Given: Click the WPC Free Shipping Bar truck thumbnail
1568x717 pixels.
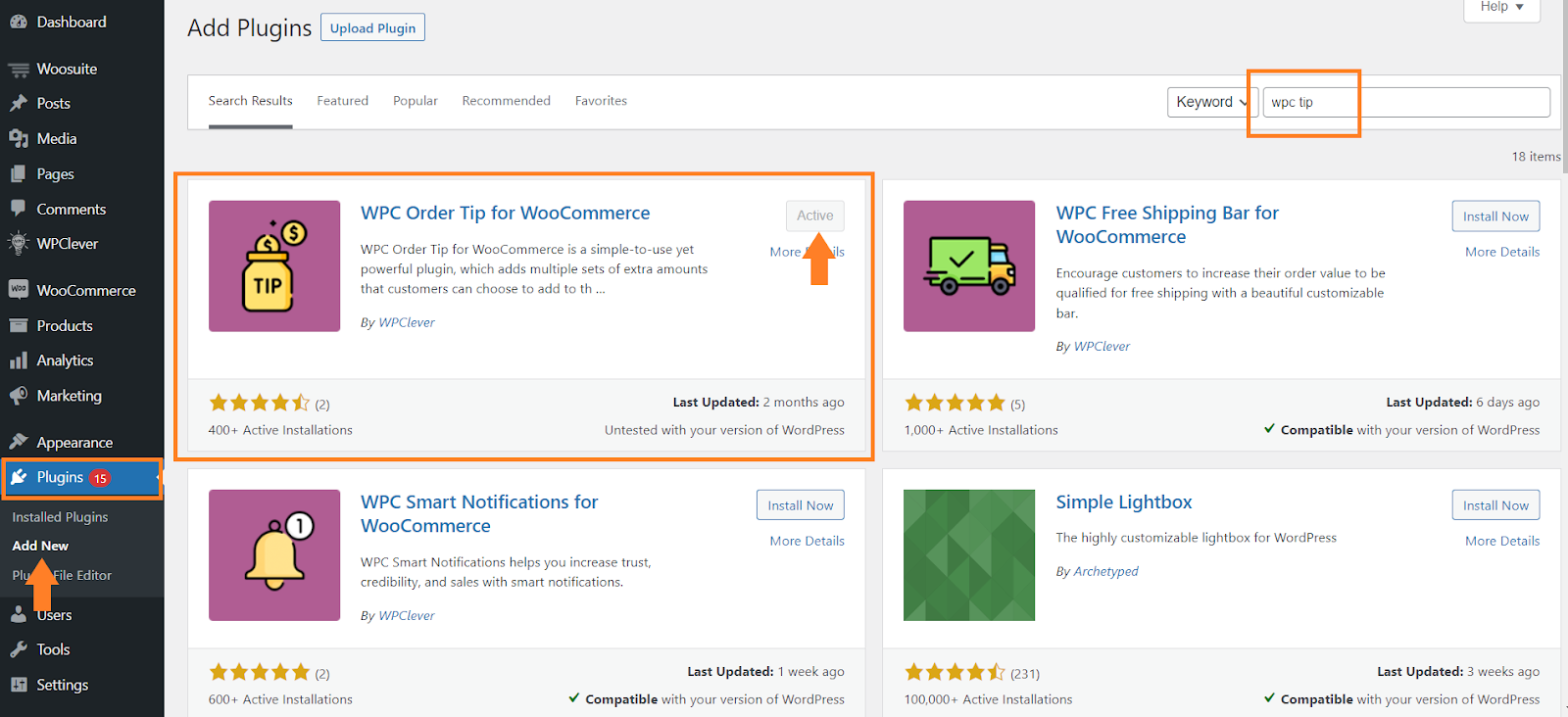Looking at the screenshot, I should (969, 266).
